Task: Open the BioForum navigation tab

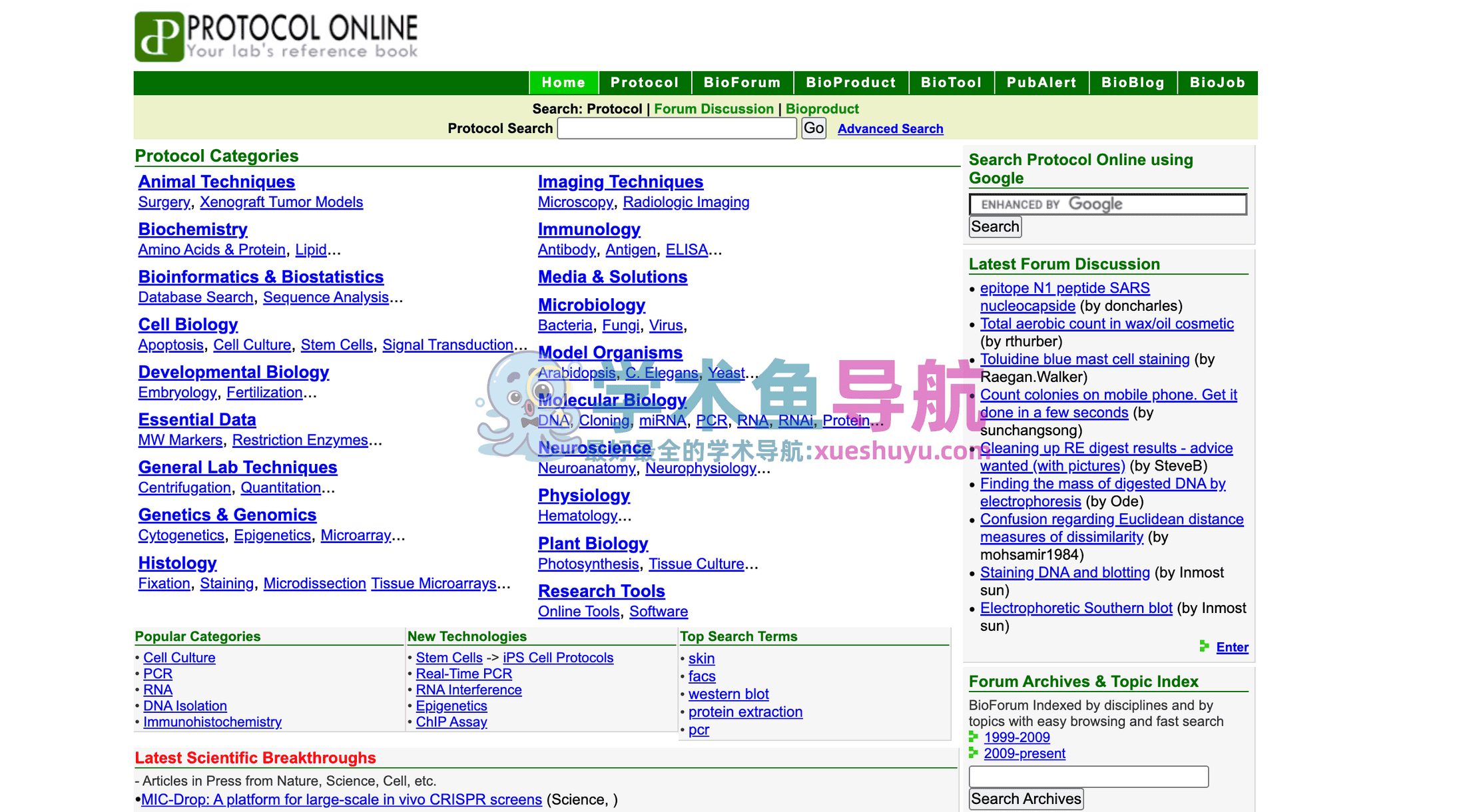Action: tap(742, 83)
